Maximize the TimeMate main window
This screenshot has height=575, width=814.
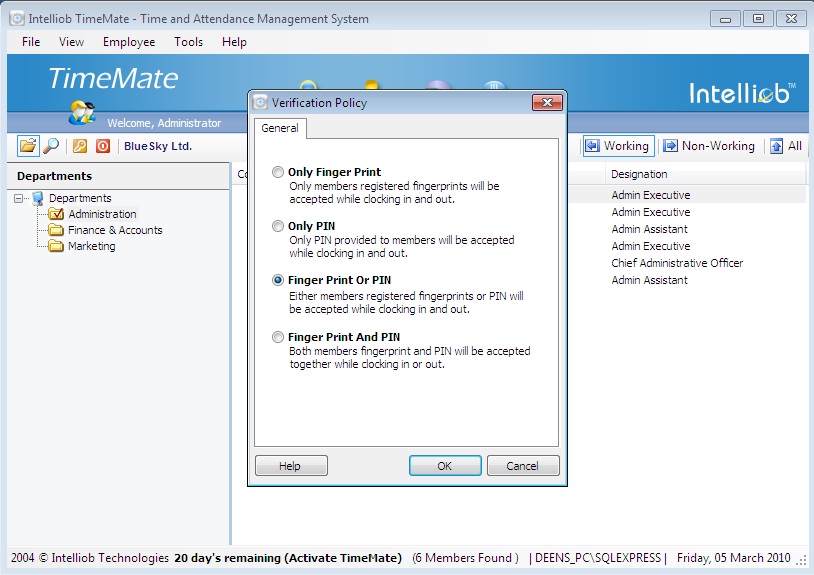(x=758, y=19)
